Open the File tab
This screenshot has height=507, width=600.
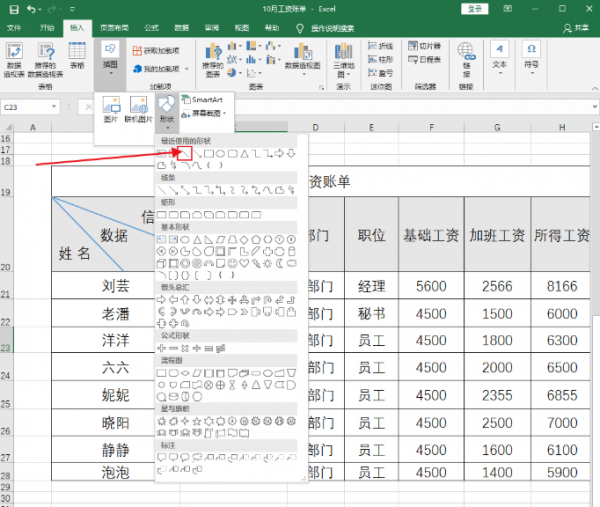coord(14,28)
